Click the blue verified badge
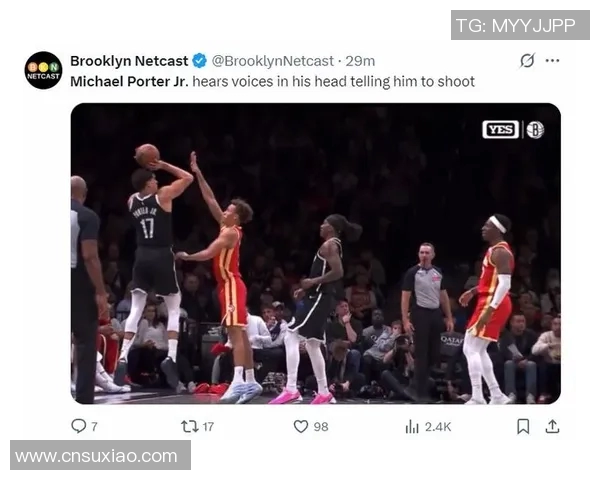 199,61
